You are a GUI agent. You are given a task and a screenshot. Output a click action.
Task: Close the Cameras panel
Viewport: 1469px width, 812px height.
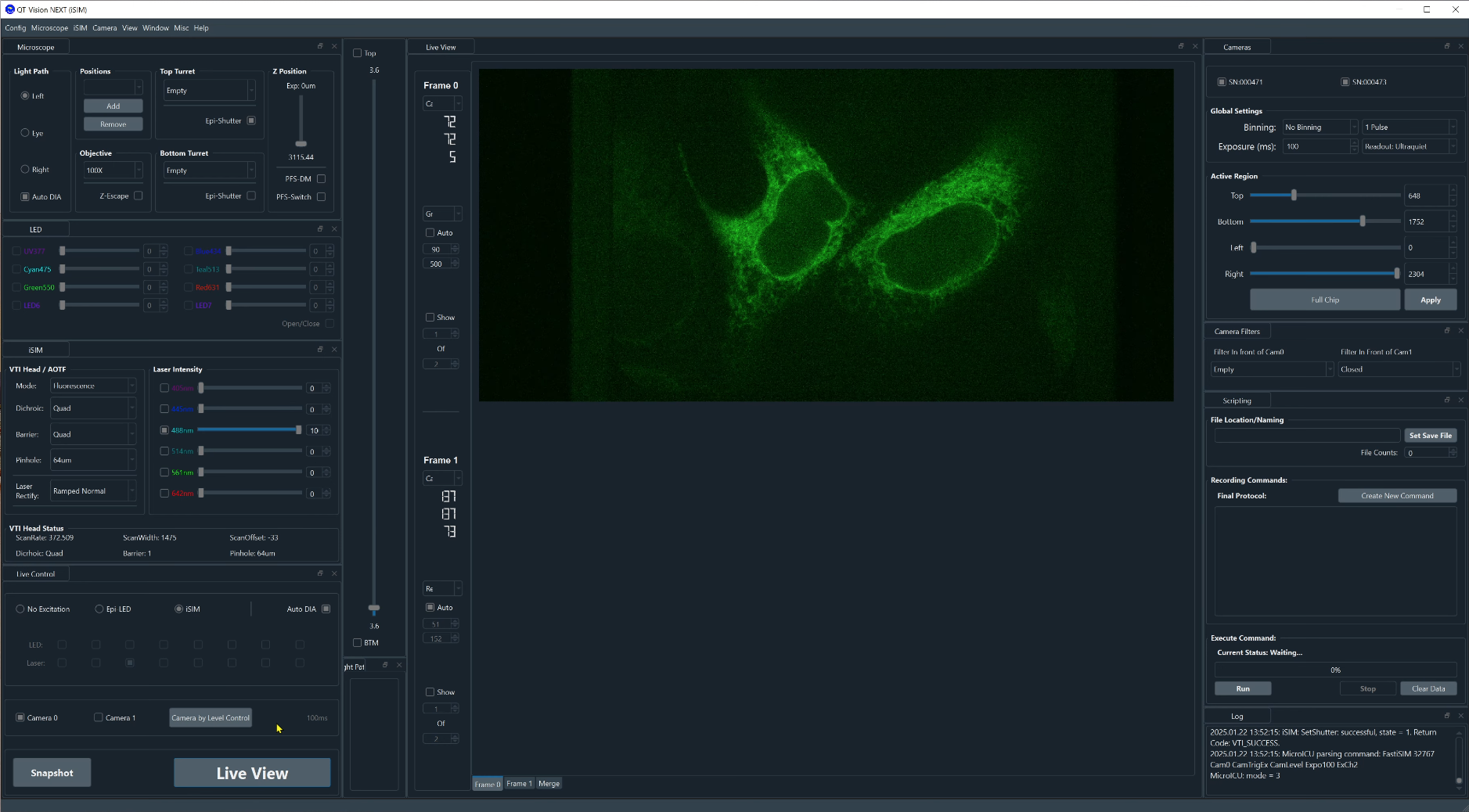(1460, 46)
